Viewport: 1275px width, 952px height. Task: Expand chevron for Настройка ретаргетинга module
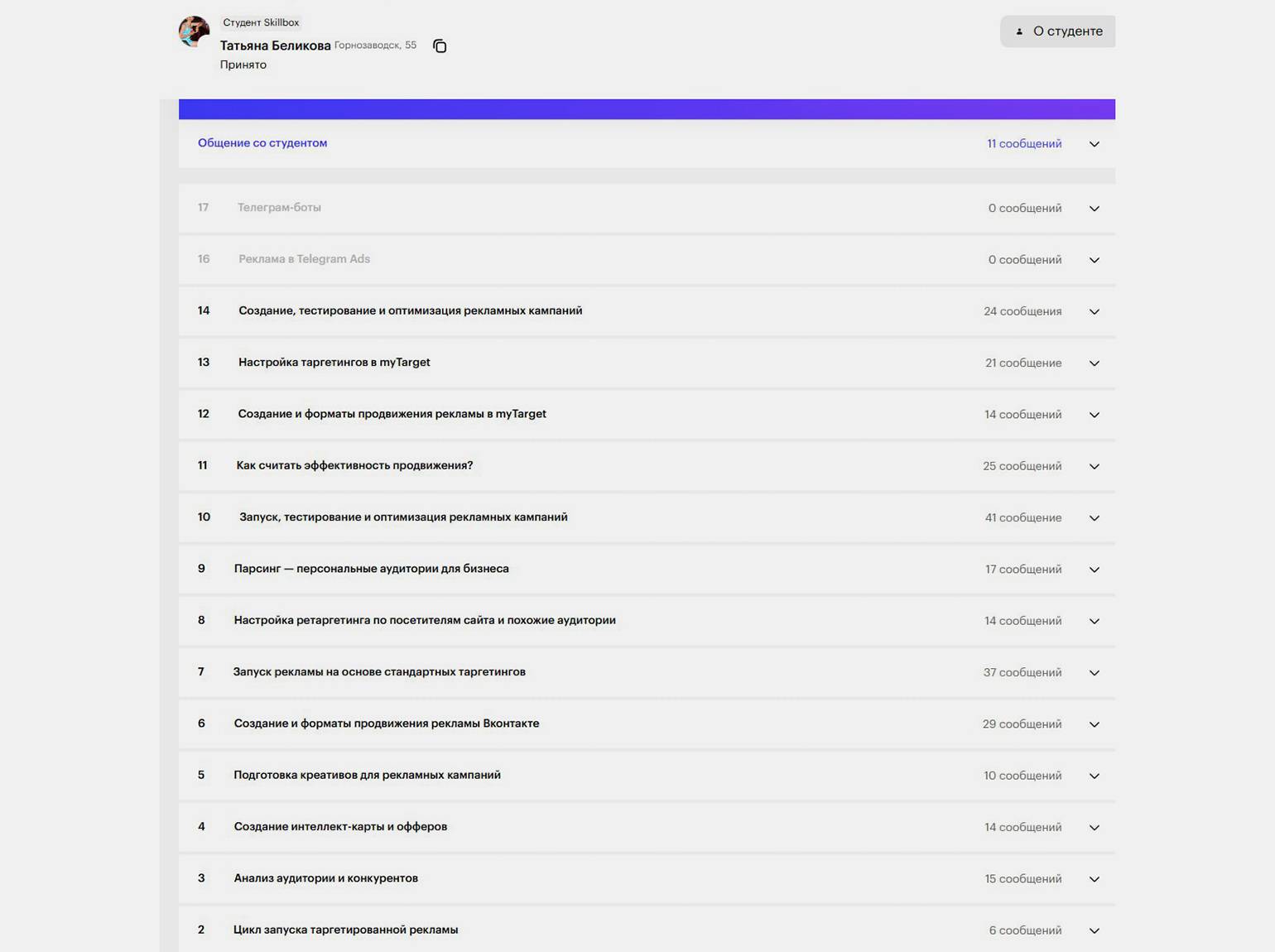(x=1094, y=621)
